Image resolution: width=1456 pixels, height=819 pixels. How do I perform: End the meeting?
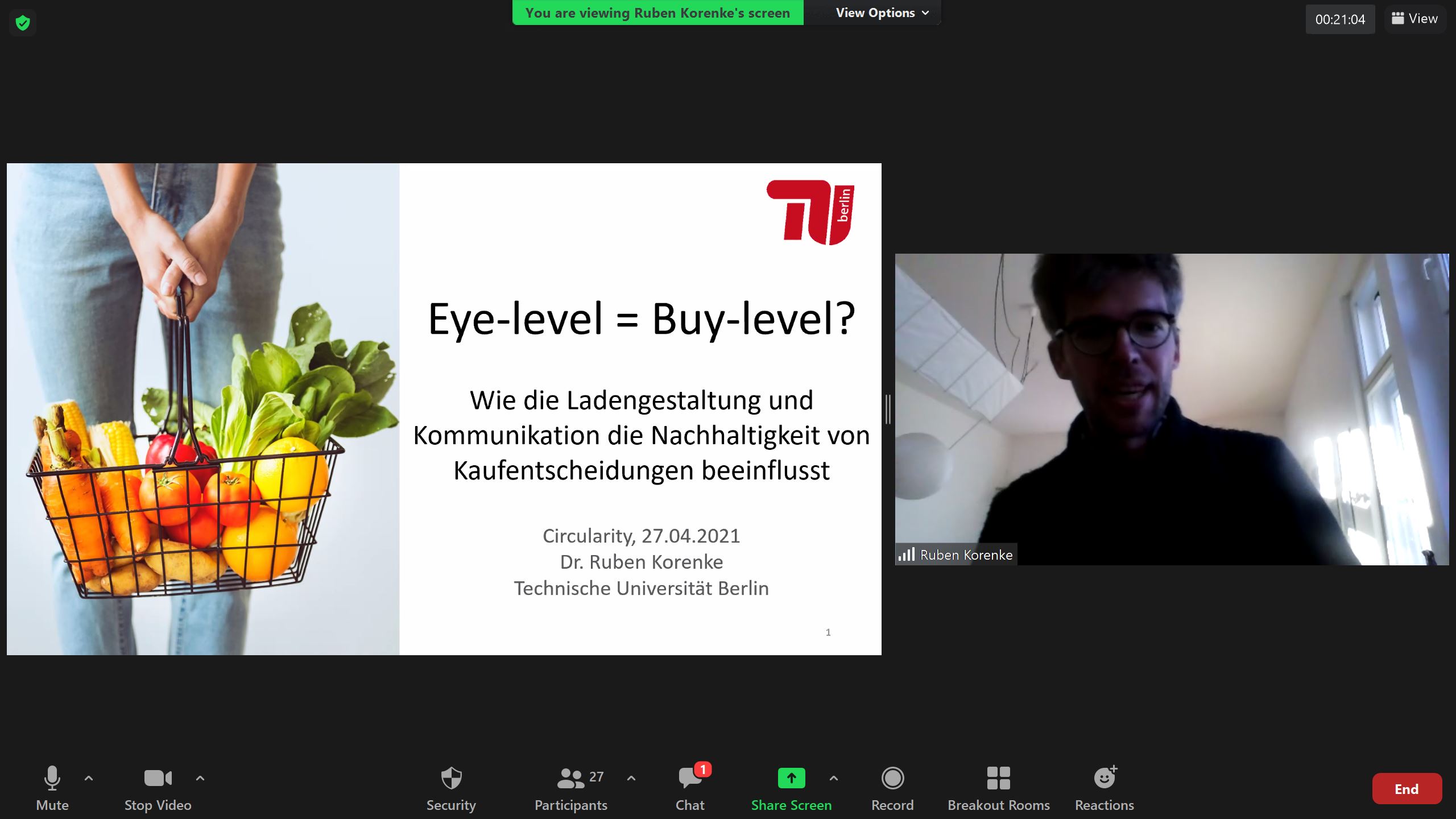1407,789
